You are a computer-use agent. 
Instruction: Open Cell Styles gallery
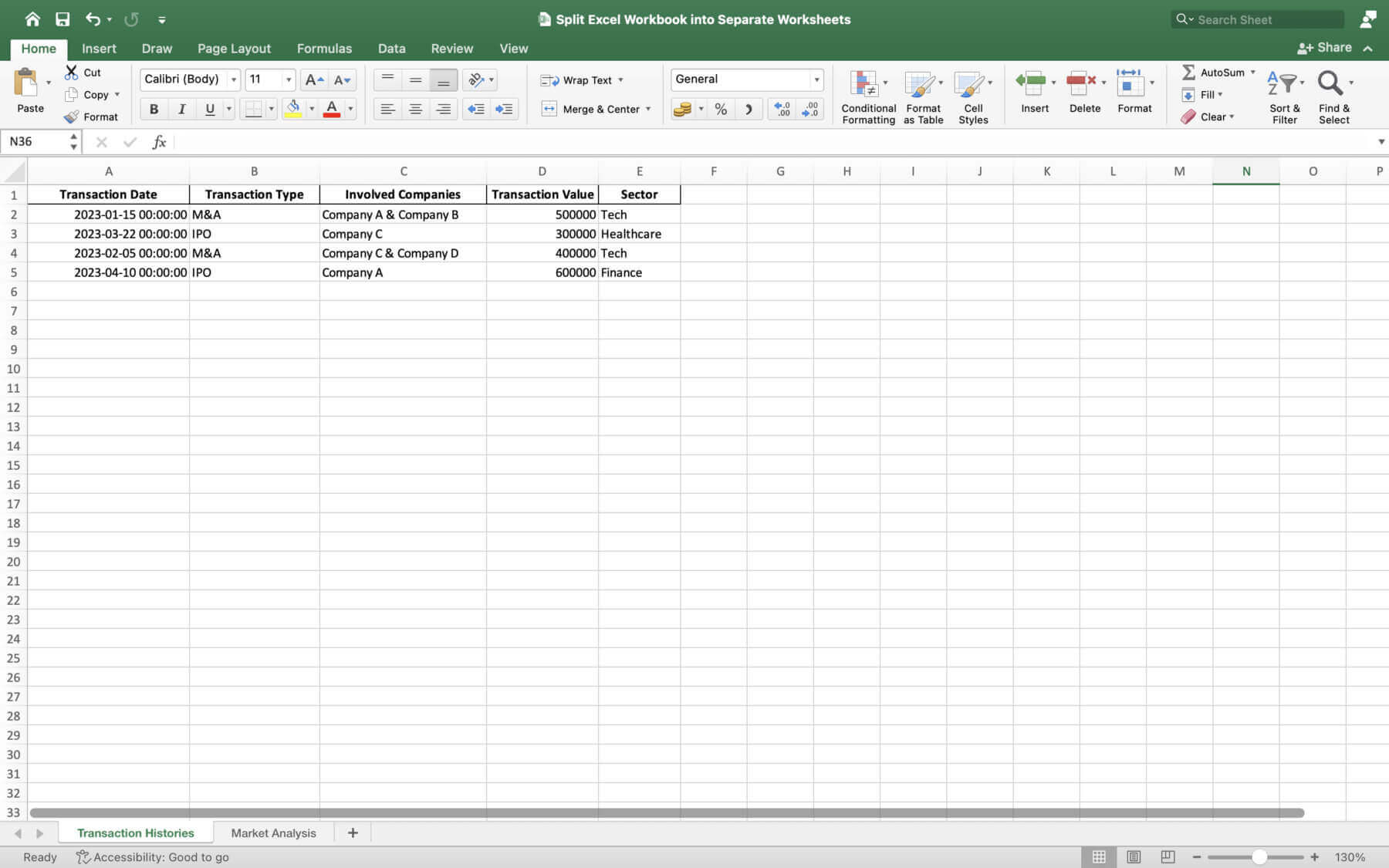(x=973, y=96)
